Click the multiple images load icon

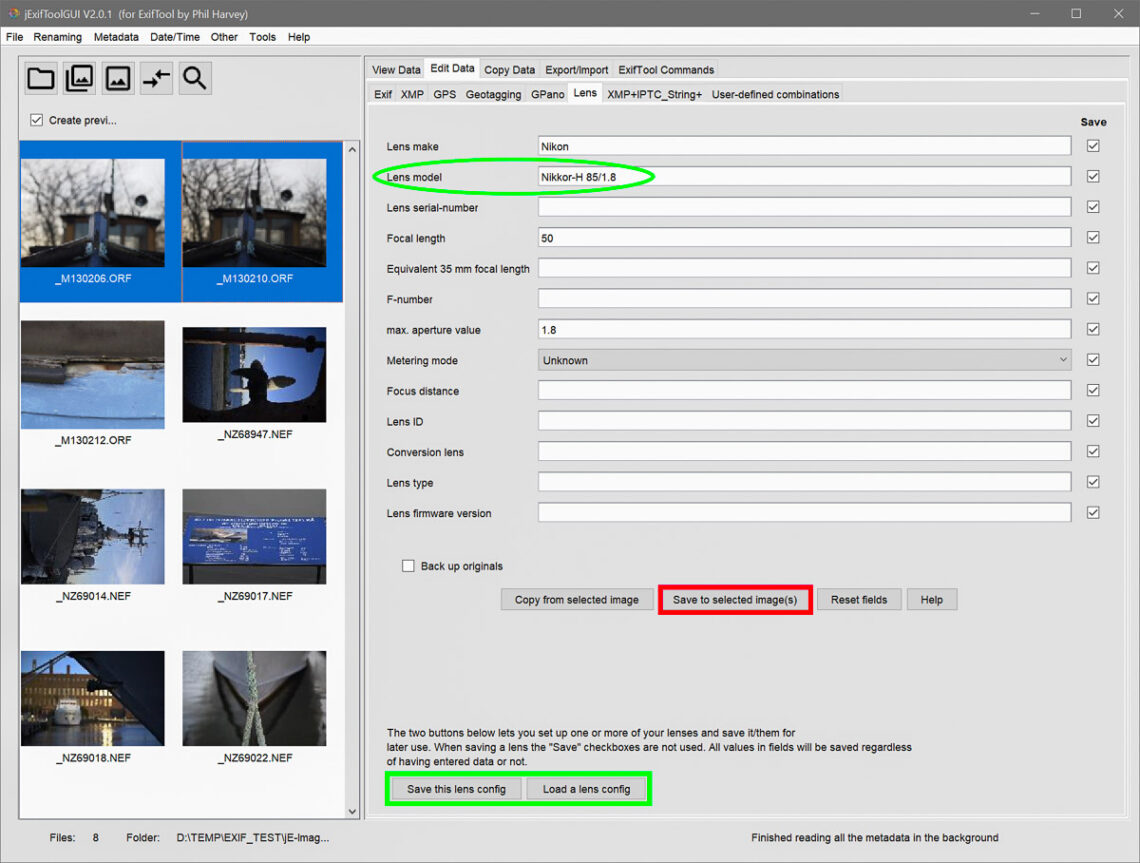(80, 78)
